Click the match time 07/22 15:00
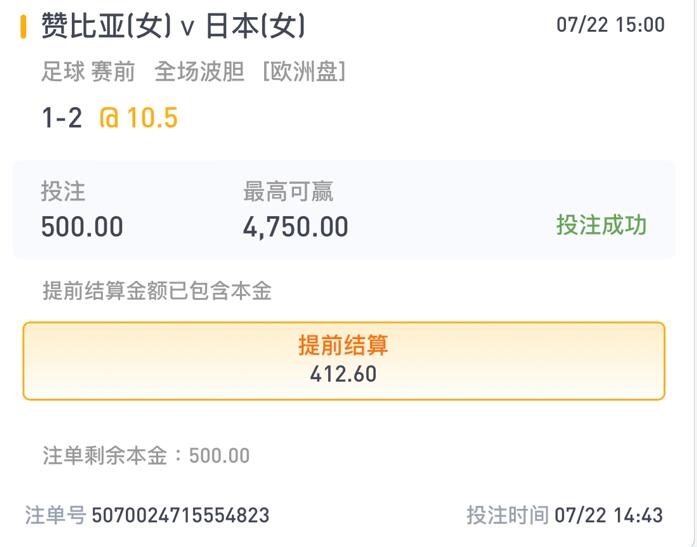 pos(610,26)
